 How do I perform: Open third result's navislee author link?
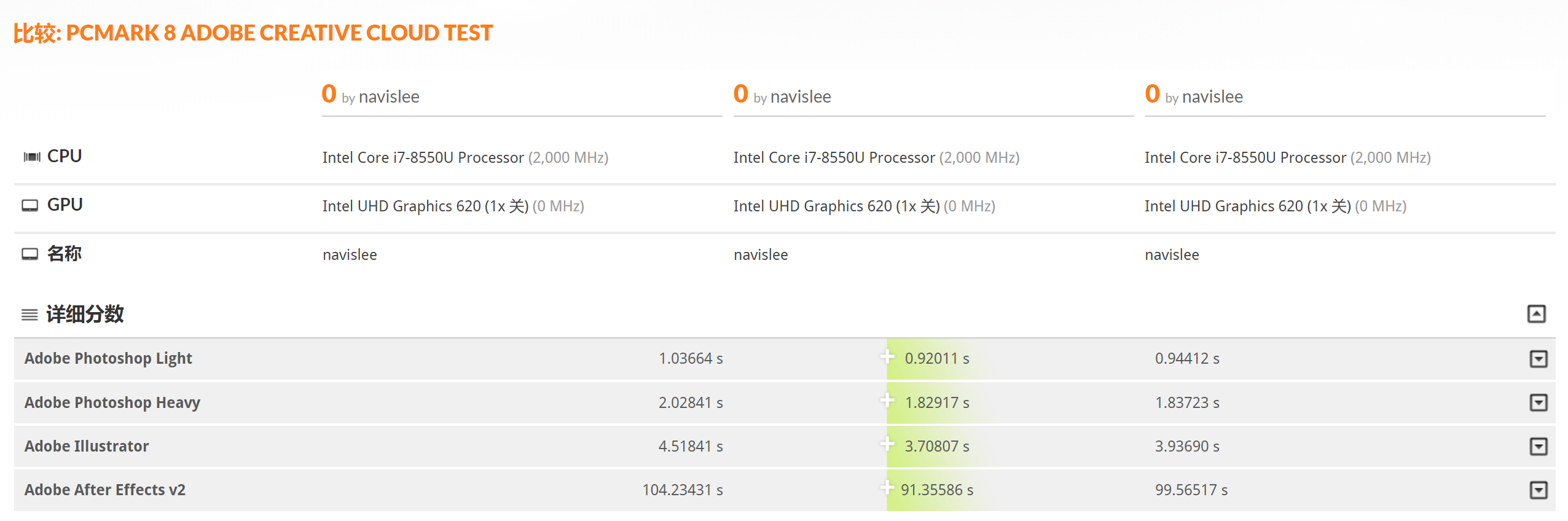click(x=1212, y=97)
